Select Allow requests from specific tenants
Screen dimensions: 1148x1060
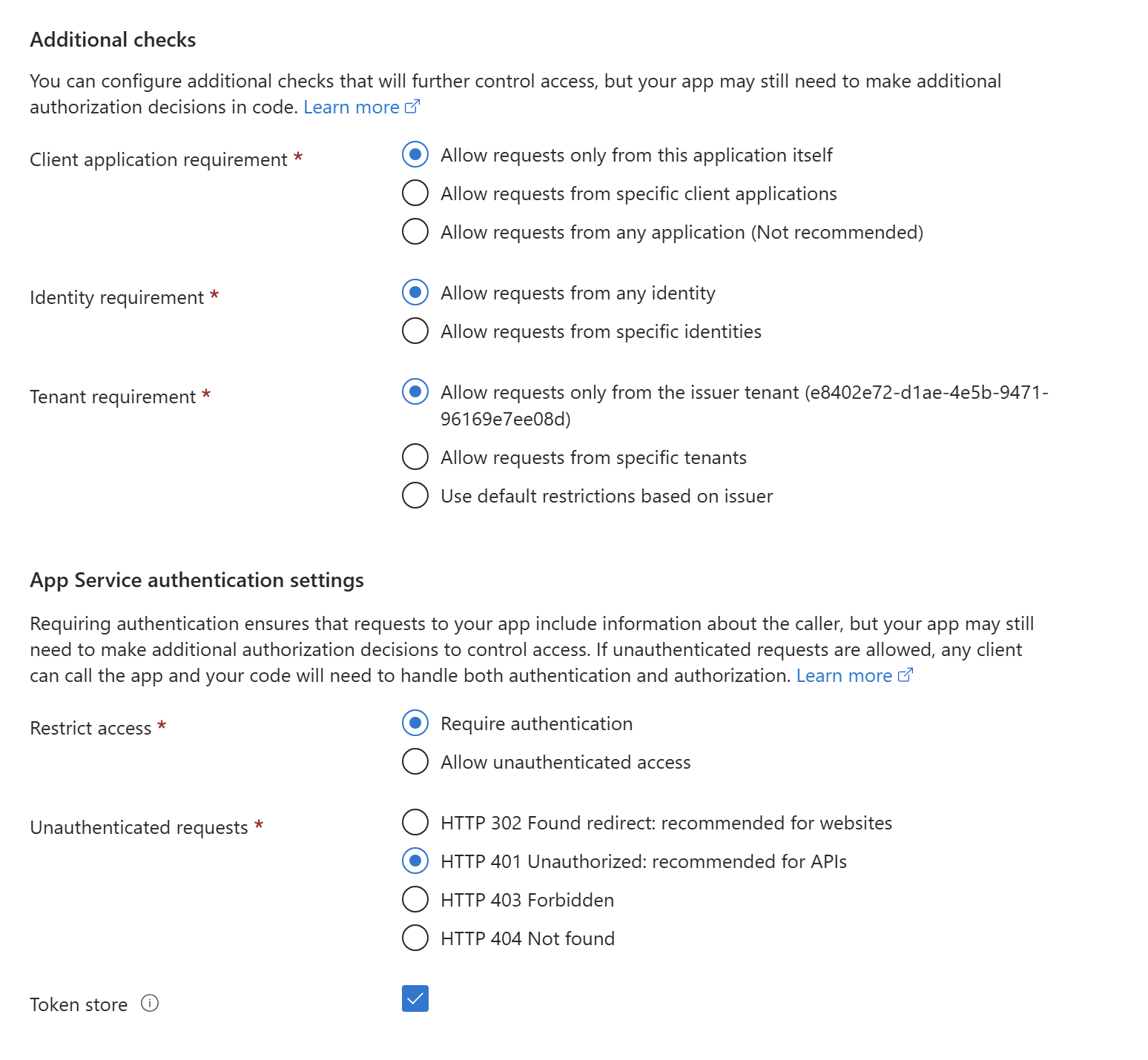(415, 457)
